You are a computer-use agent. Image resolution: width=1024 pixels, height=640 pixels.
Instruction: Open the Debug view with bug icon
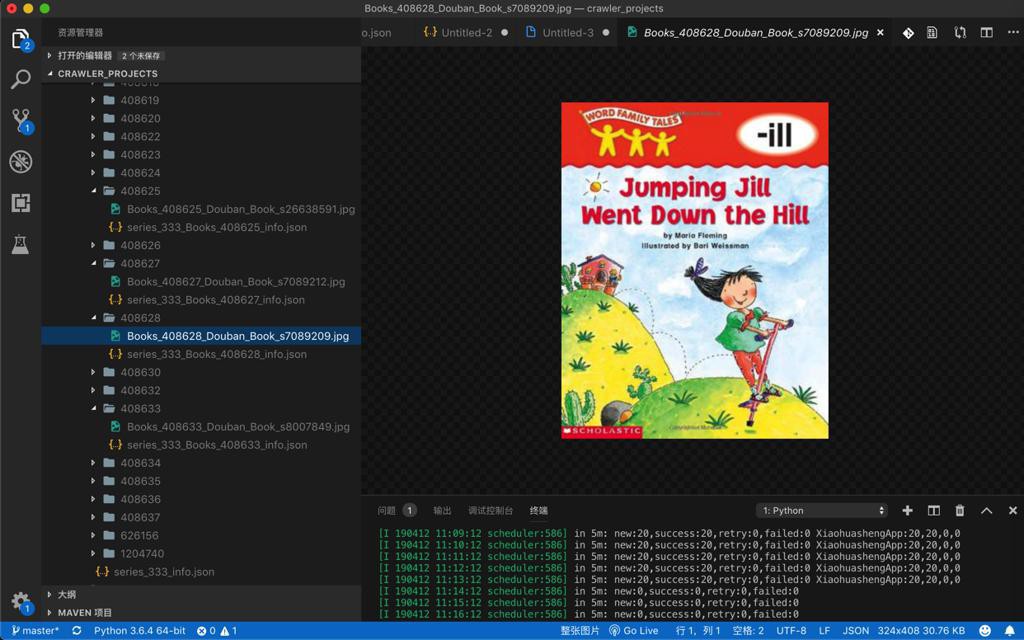point(21,161)
